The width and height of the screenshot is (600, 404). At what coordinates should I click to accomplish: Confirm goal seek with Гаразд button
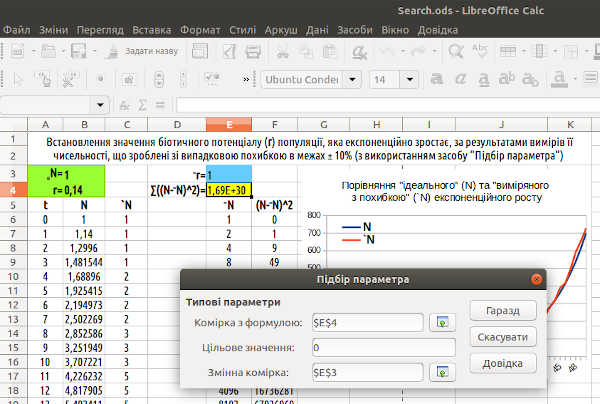[503, 310]
